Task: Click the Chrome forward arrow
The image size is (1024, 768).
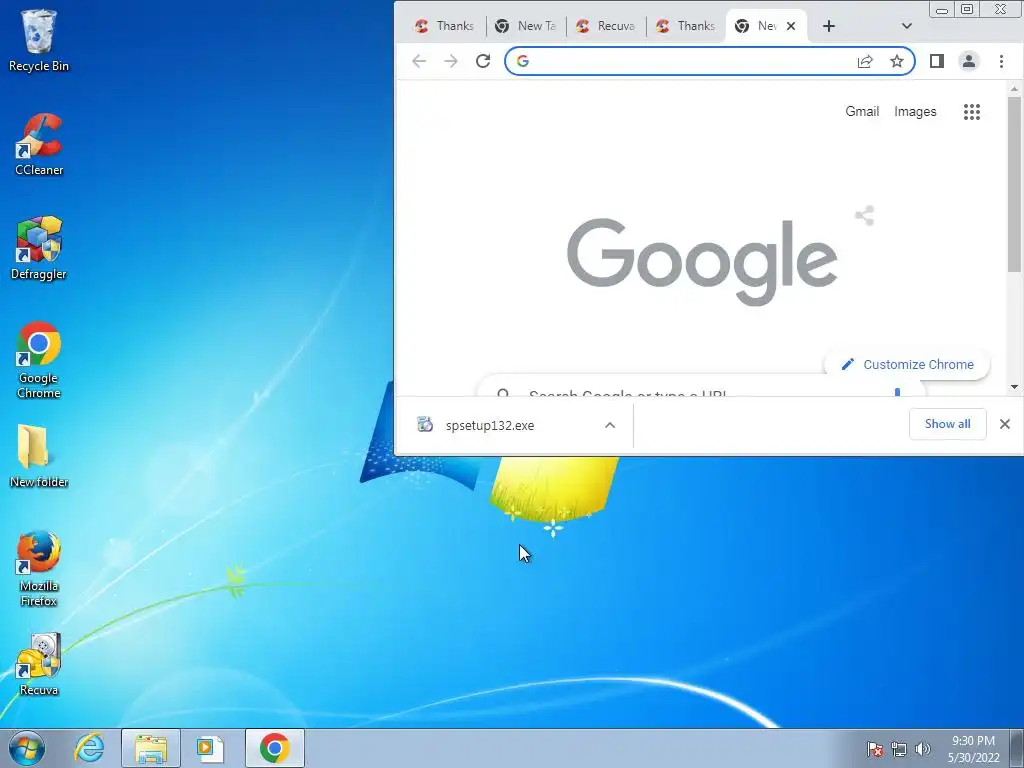Action: coord(451,61)
